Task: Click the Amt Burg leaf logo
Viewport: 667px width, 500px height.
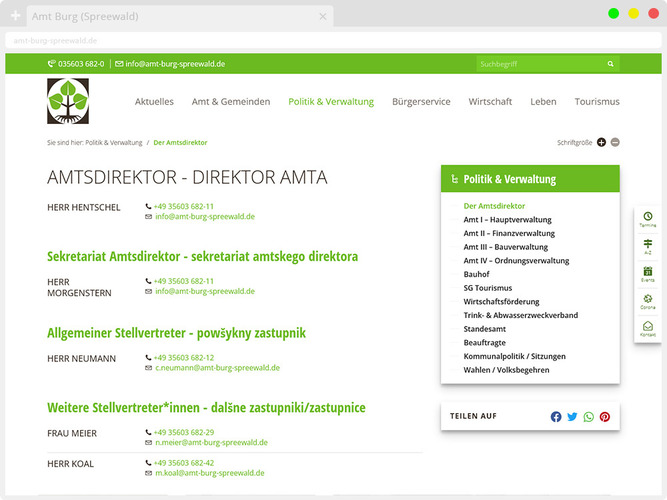Action: [68, 101]
